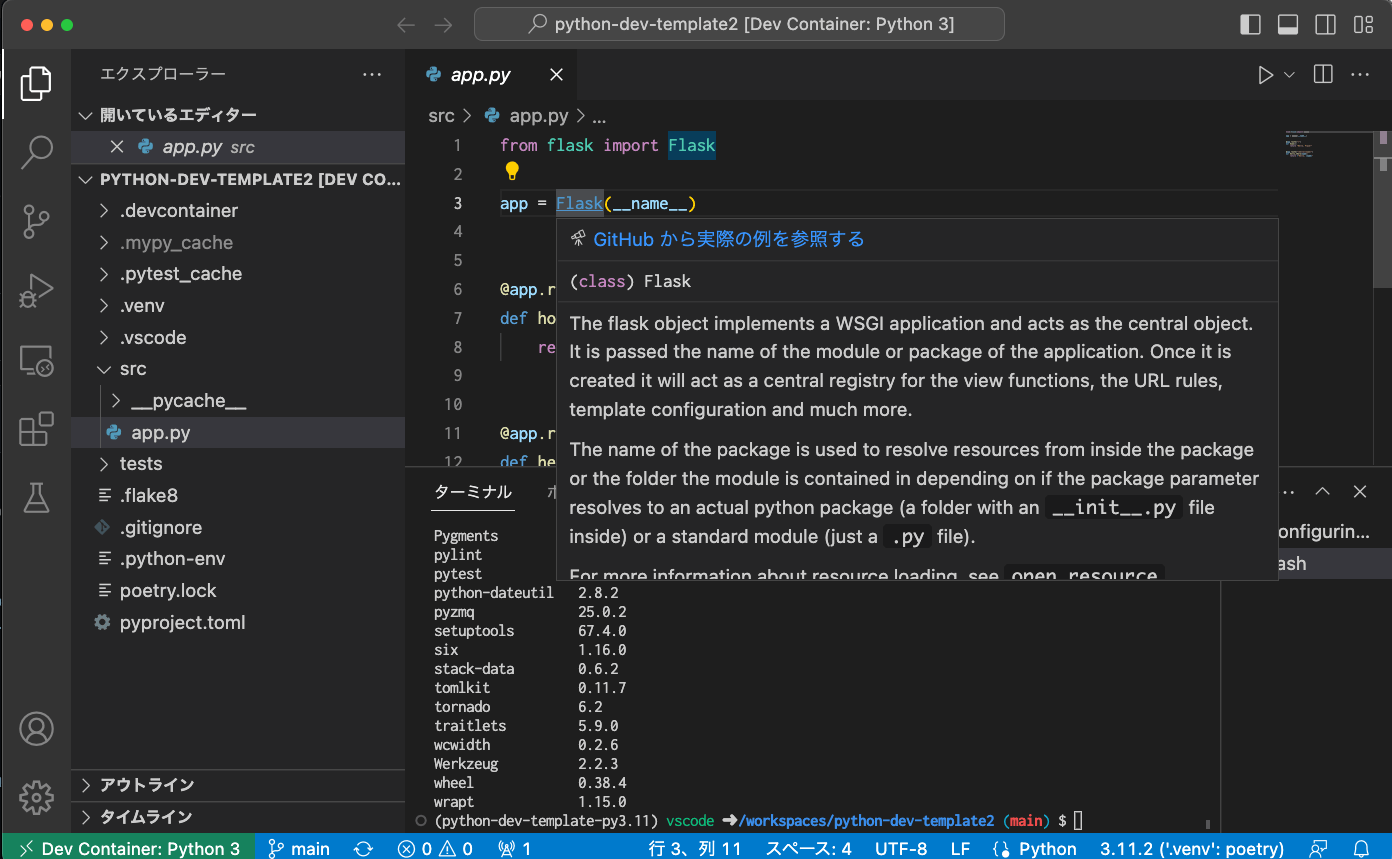Open .gitignore file

coord(238,527)
